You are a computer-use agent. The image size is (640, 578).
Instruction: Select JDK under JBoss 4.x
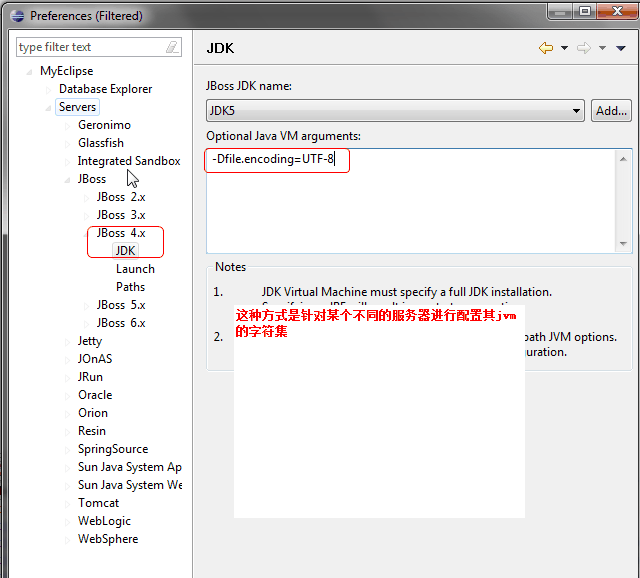(125, 251)
